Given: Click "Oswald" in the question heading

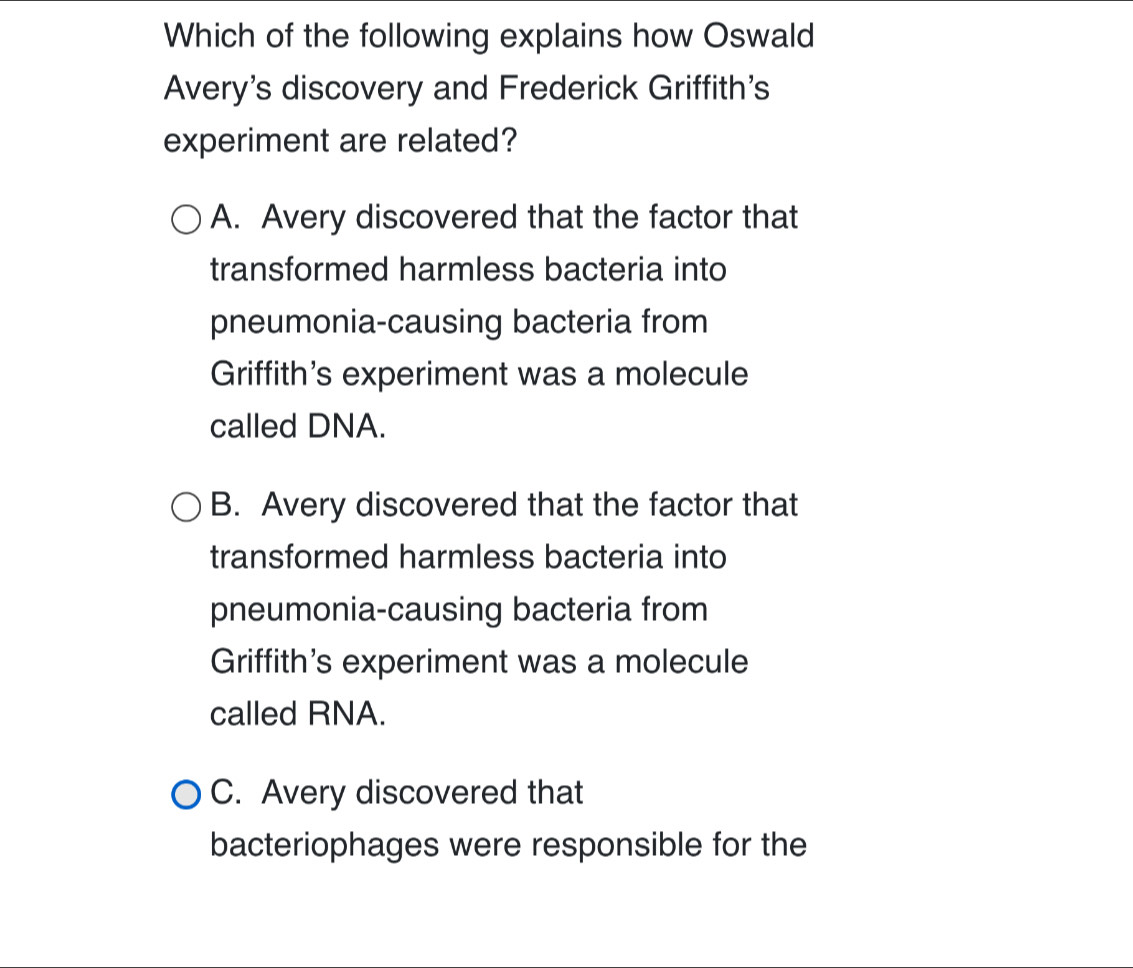Looking at the screenshot, I should 760,37.
